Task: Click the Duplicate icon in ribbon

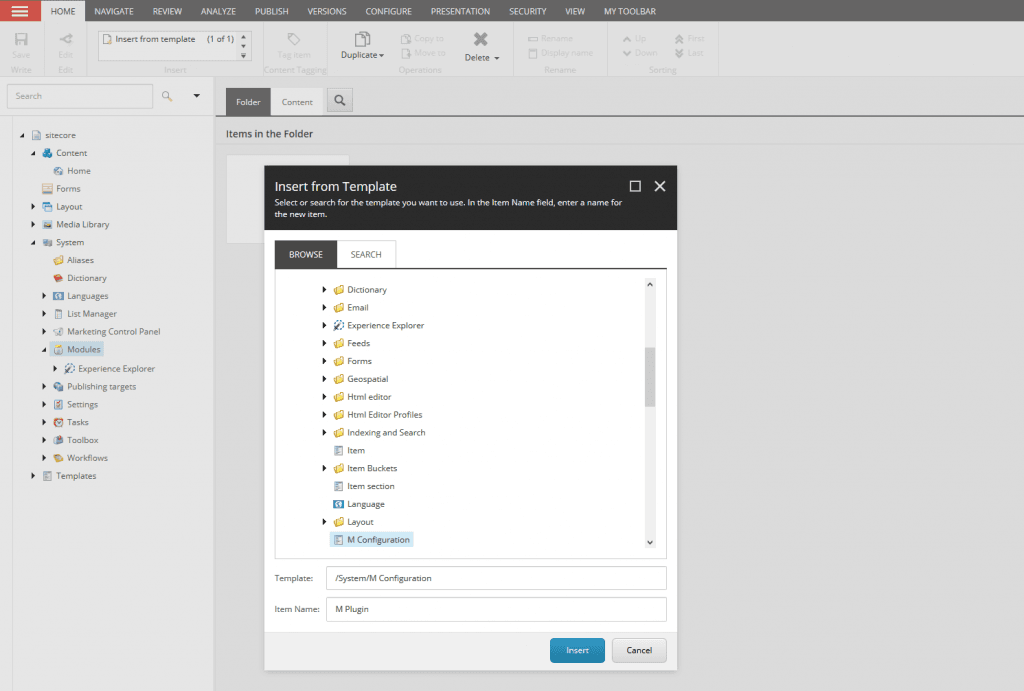Action: tap(361, 39)
